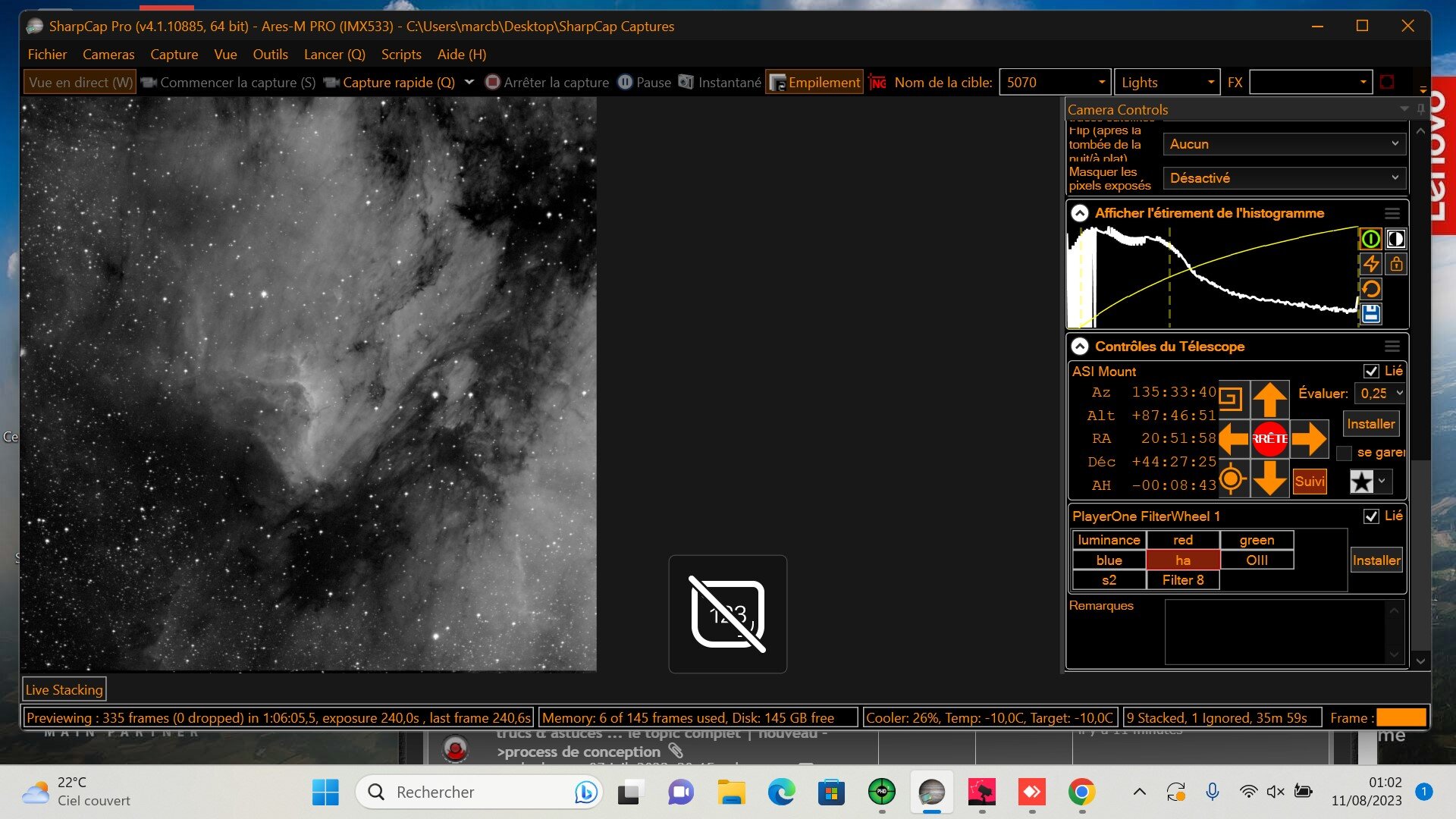Enable the se garer checkbox
Screen dimensions: 1456x819
(x=1344, y=453)
